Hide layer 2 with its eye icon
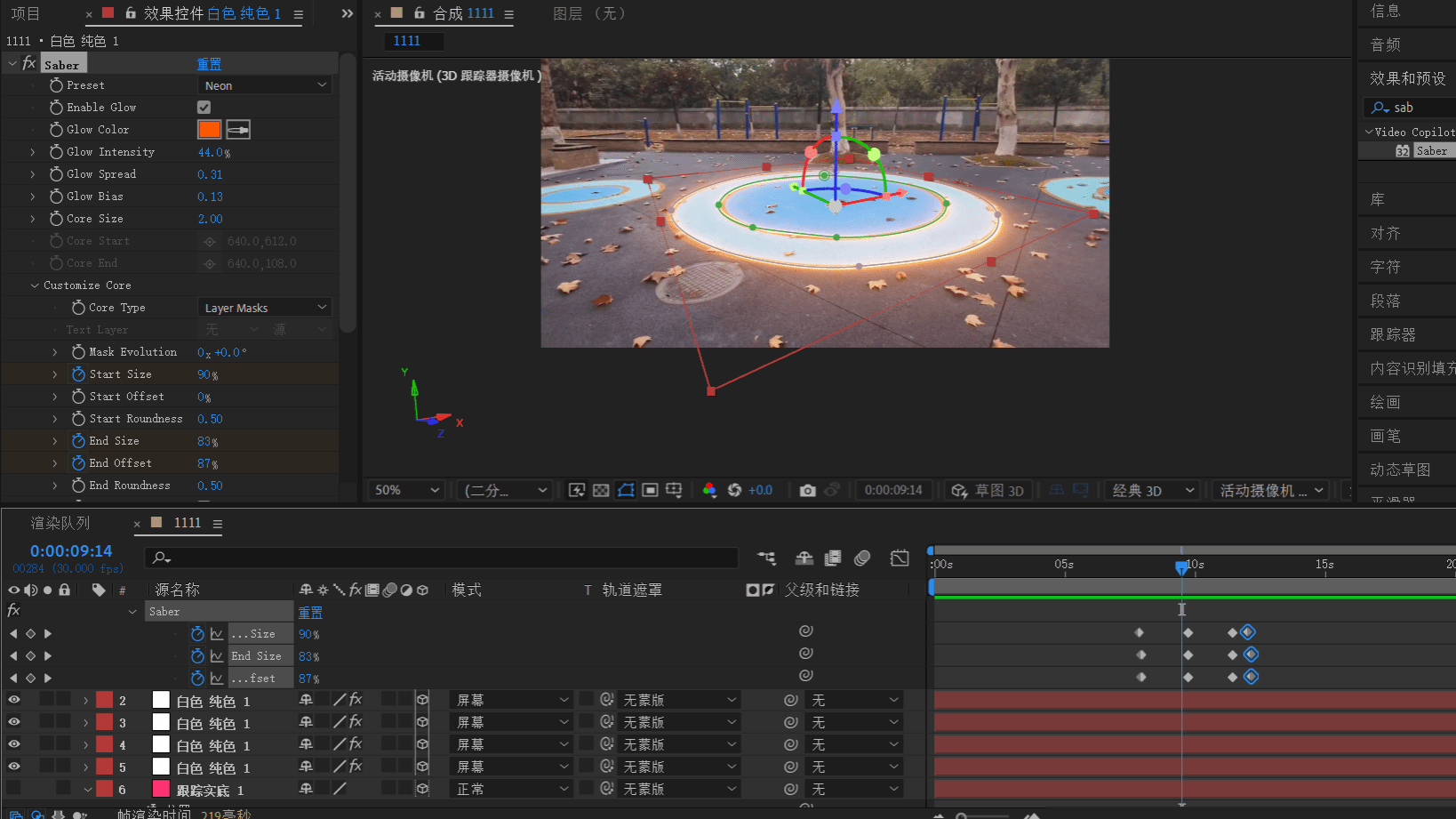This screenshot has width=1456, height=819. tap(14, 701)
